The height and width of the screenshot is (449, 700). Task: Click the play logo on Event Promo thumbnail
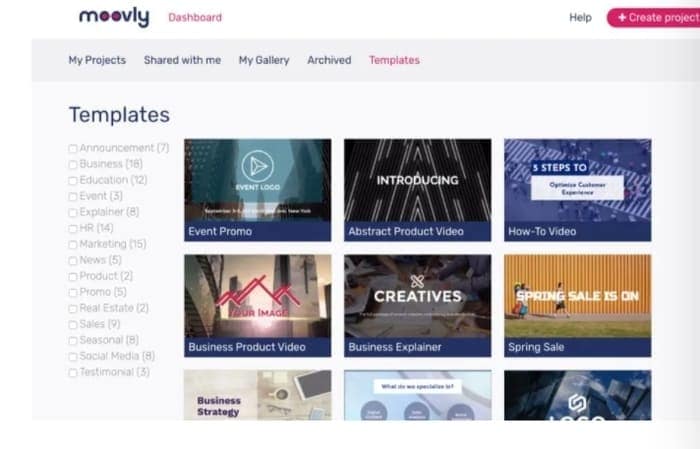coord(258,166)
